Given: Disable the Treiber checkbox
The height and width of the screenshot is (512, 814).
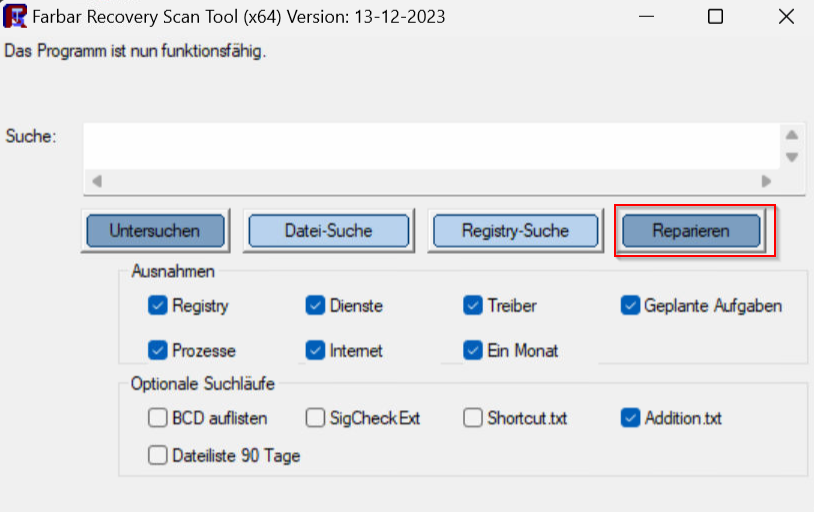Looking at the screenshot, I should point(472,306).
